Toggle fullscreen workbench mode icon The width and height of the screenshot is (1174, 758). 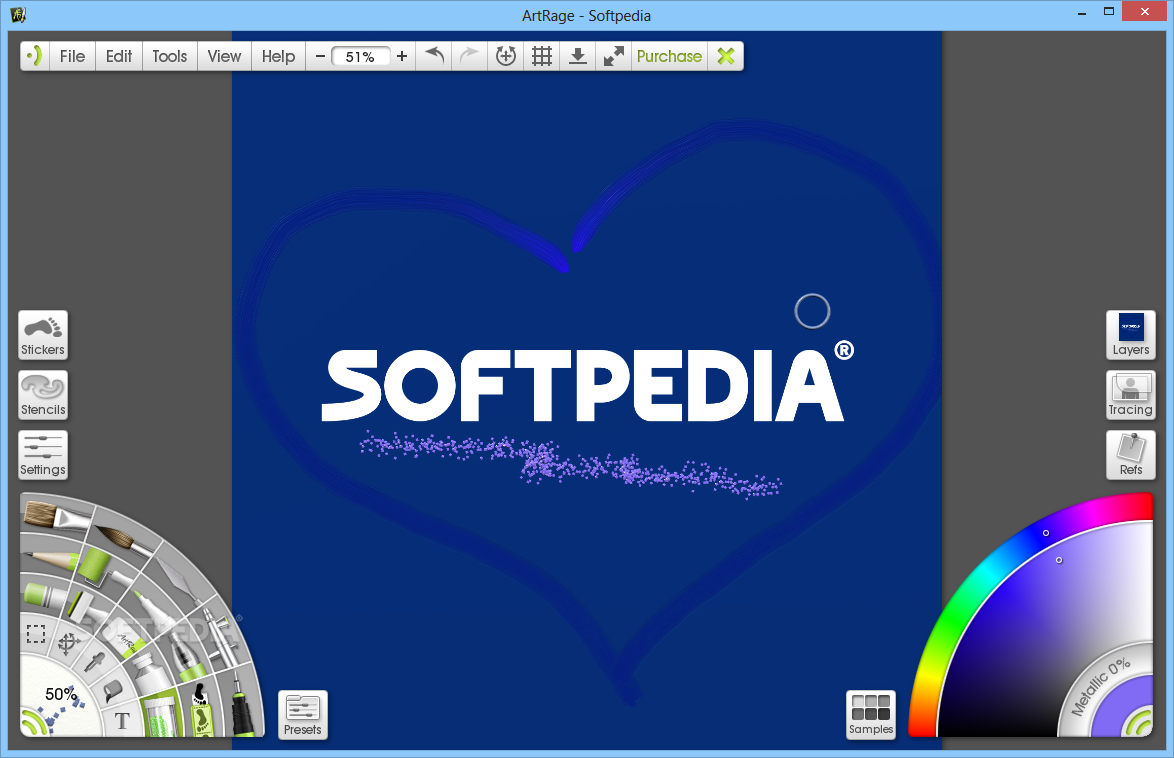pyautogui.click(x=614, y=56)
